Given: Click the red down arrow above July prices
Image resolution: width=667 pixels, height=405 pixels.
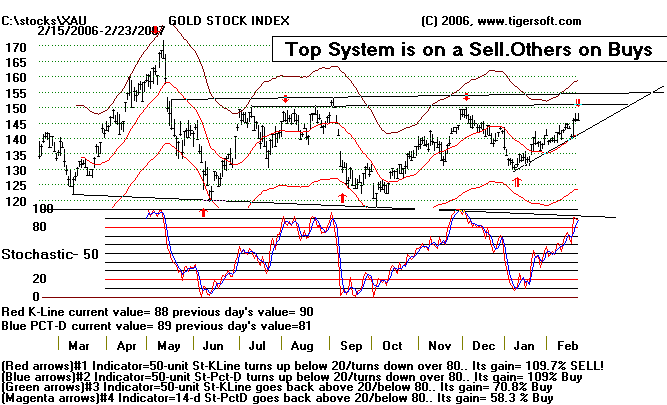Looking at the screenshot, I should [x=285, y=98].
